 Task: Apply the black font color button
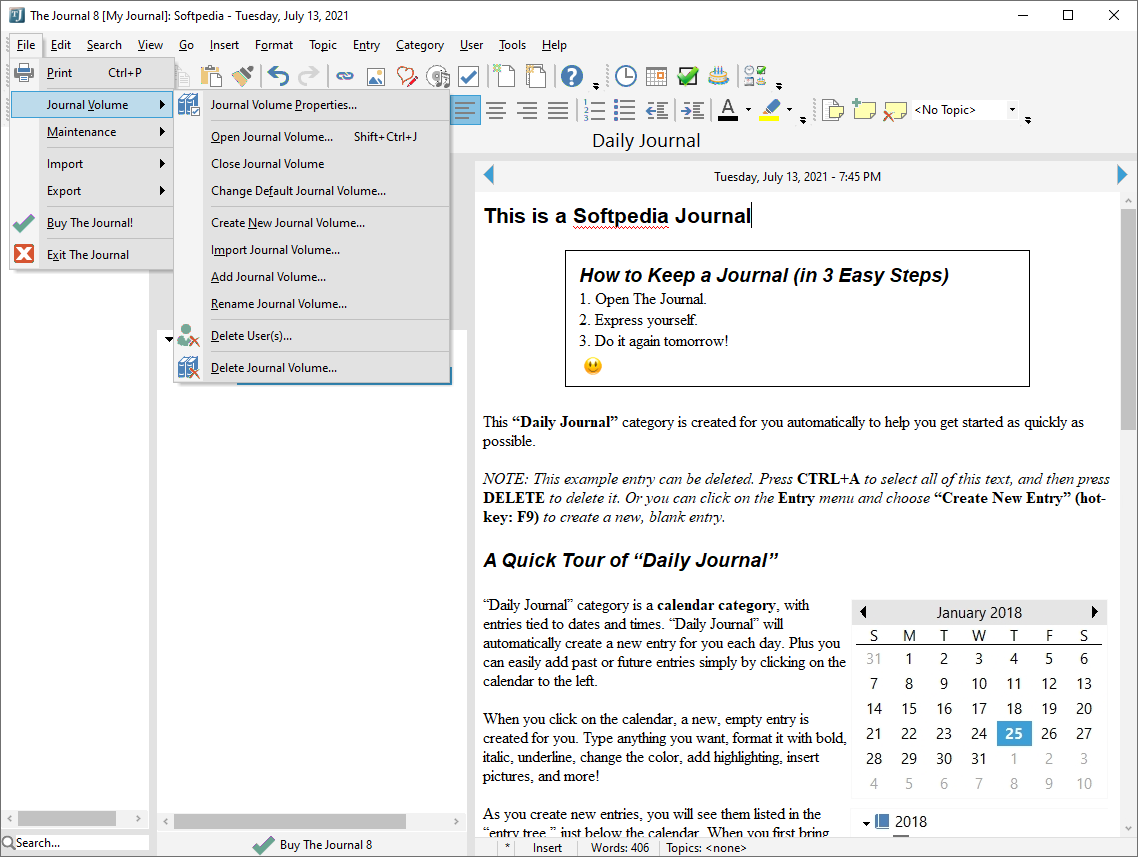click(729, 110)
